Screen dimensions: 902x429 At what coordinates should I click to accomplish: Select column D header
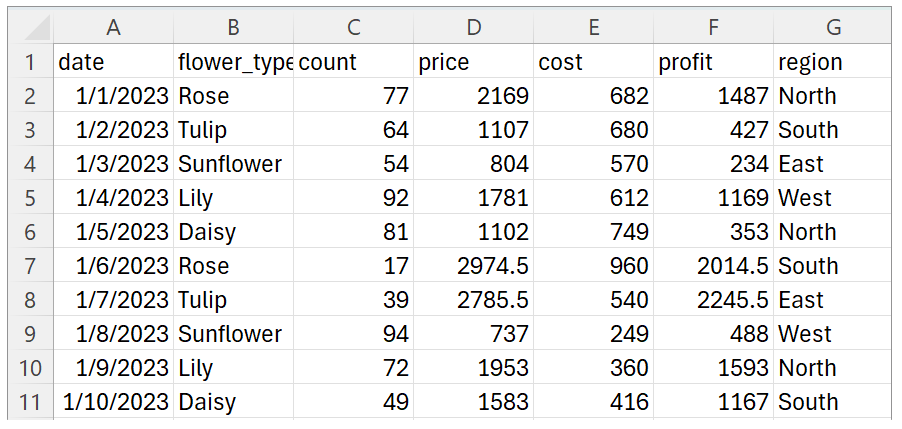point(473,28)
